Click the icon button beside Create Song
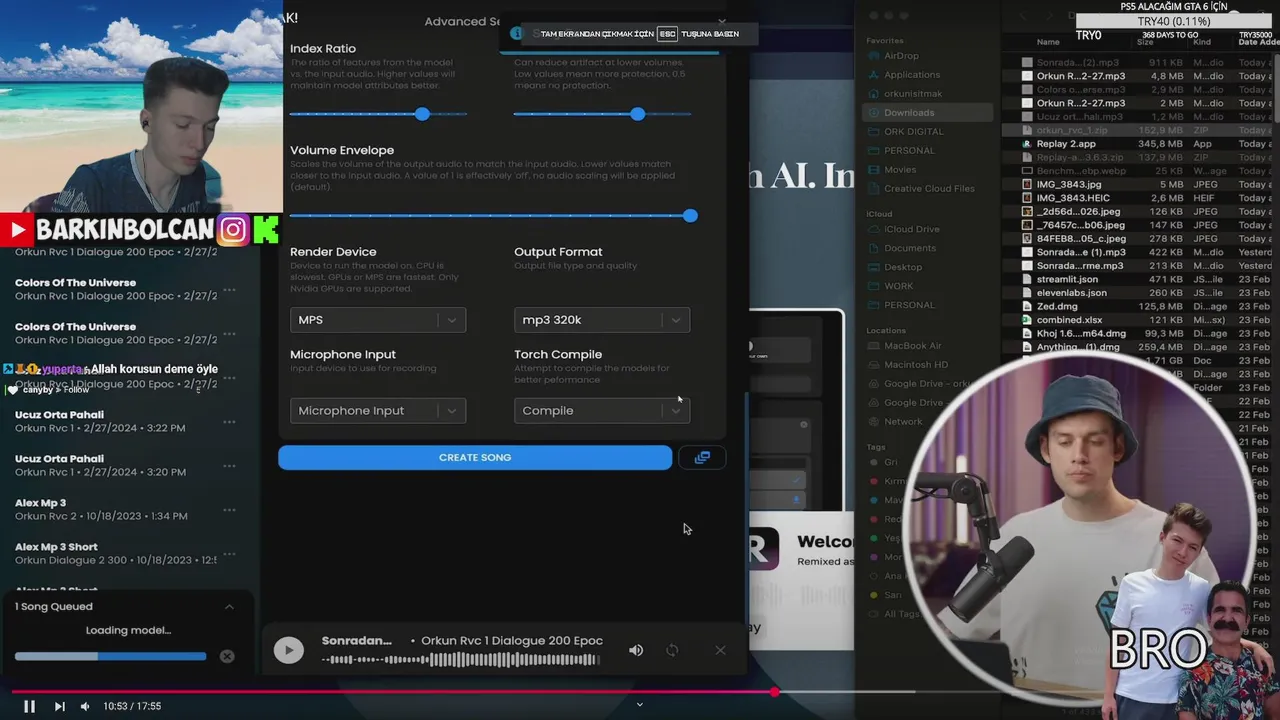 coord(702,457)
